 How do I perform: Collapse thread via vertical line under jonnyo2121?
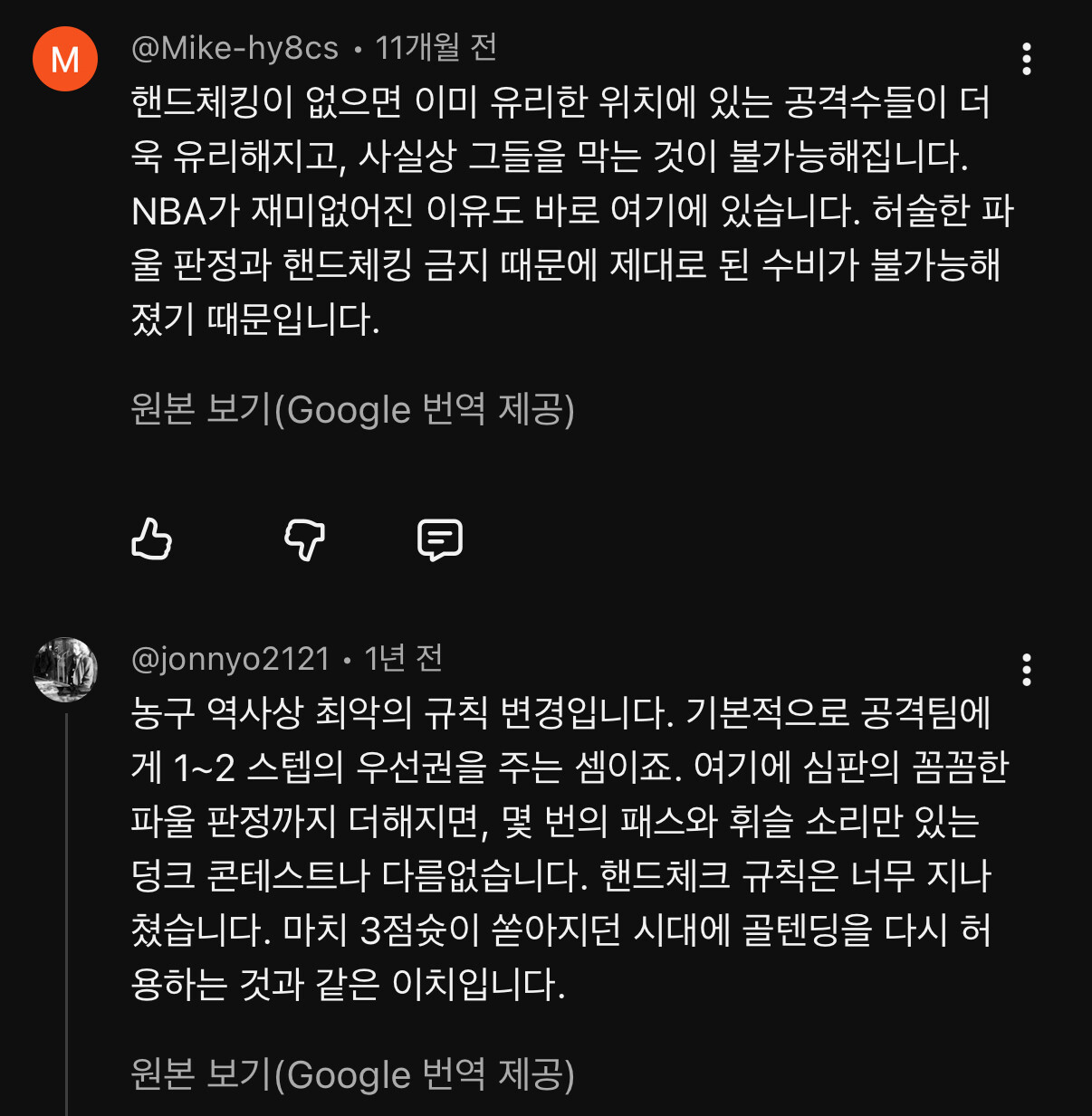(x=66, y=914)
